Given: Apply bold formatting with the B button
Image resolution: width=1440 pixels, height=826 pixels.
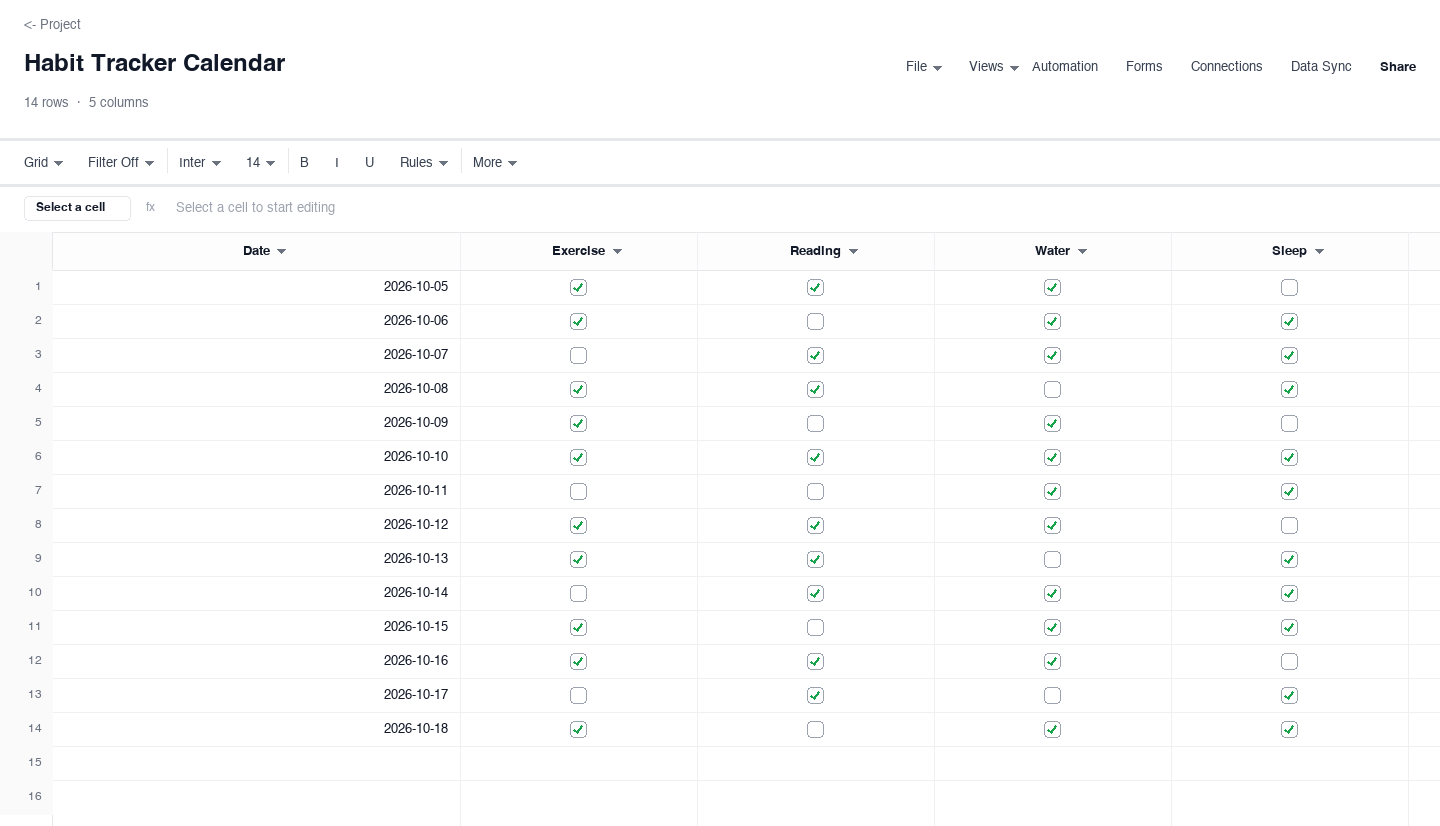Looking at the screenshot, I should tap(304, 162).
